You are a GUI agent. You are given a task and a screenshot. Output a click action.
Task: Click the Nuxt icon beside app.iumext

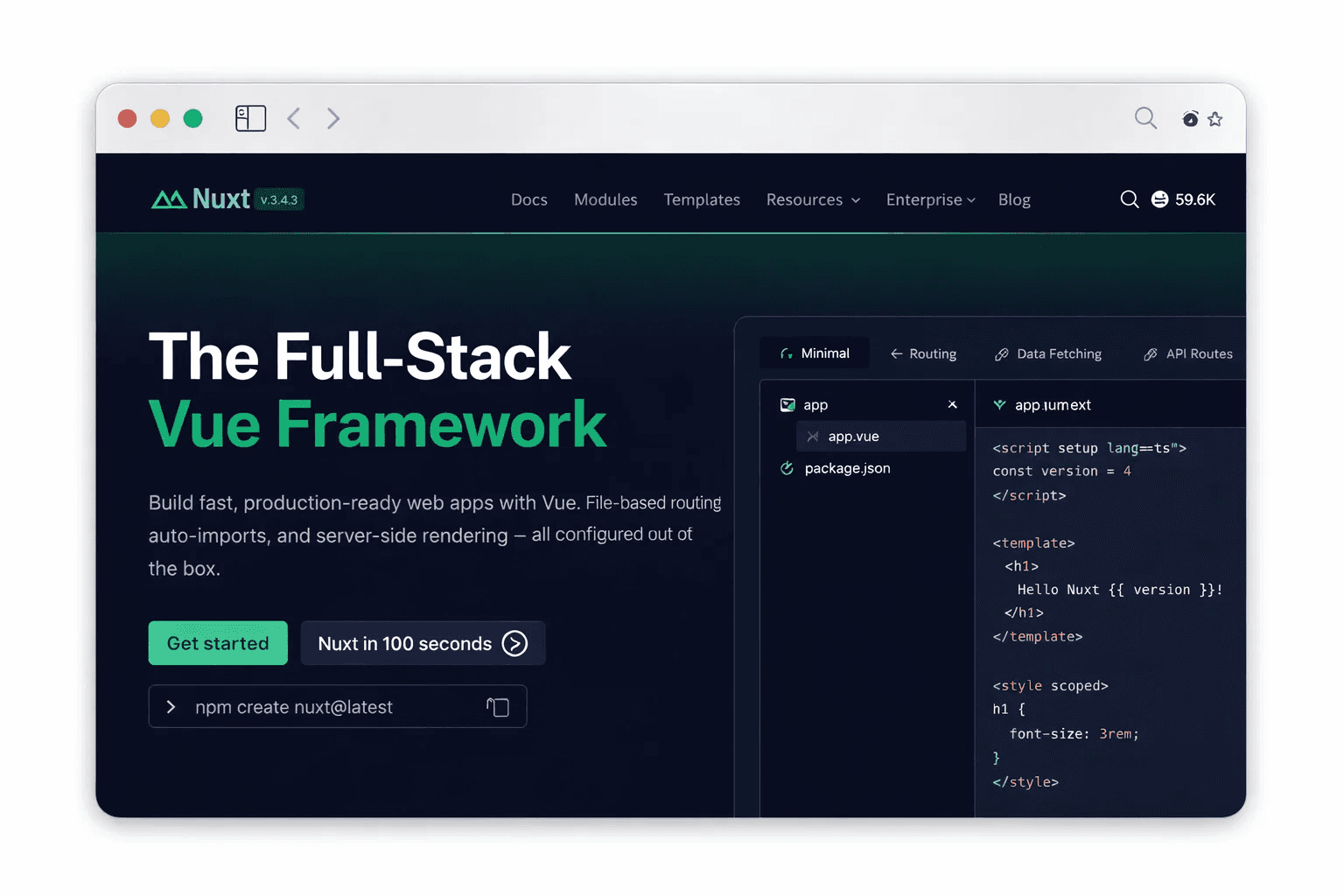click(999, 404)
